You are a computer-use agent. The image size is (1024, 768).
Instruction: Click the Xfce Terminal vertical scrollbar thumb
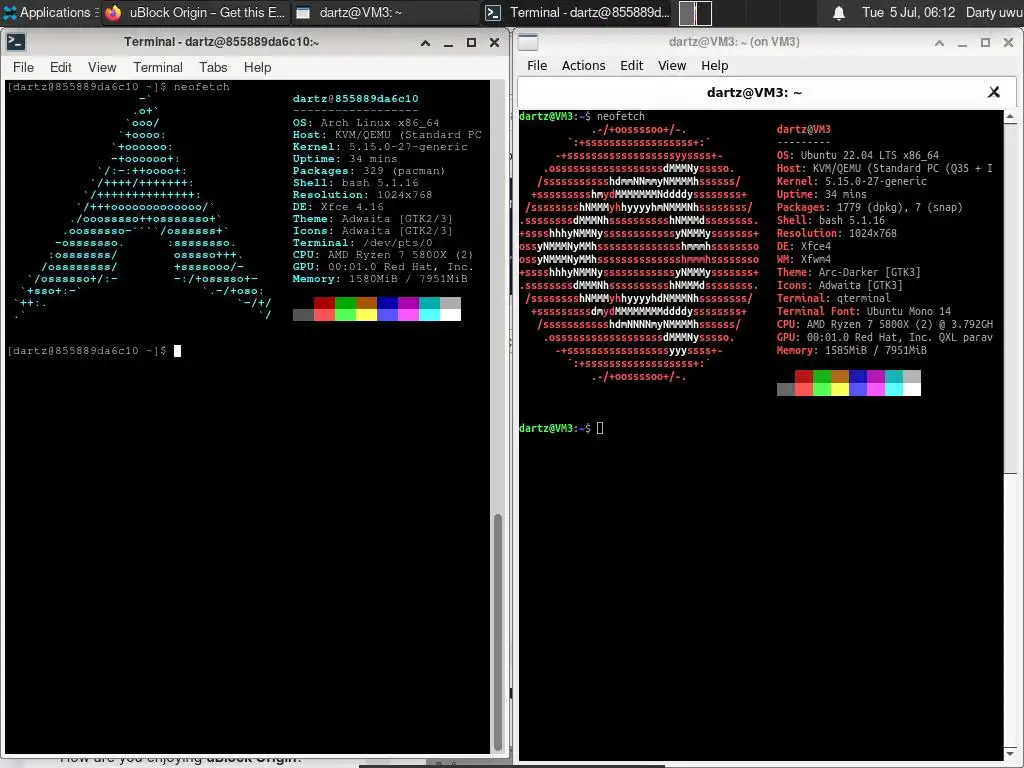pyautogui.click(x=498, y=632)
